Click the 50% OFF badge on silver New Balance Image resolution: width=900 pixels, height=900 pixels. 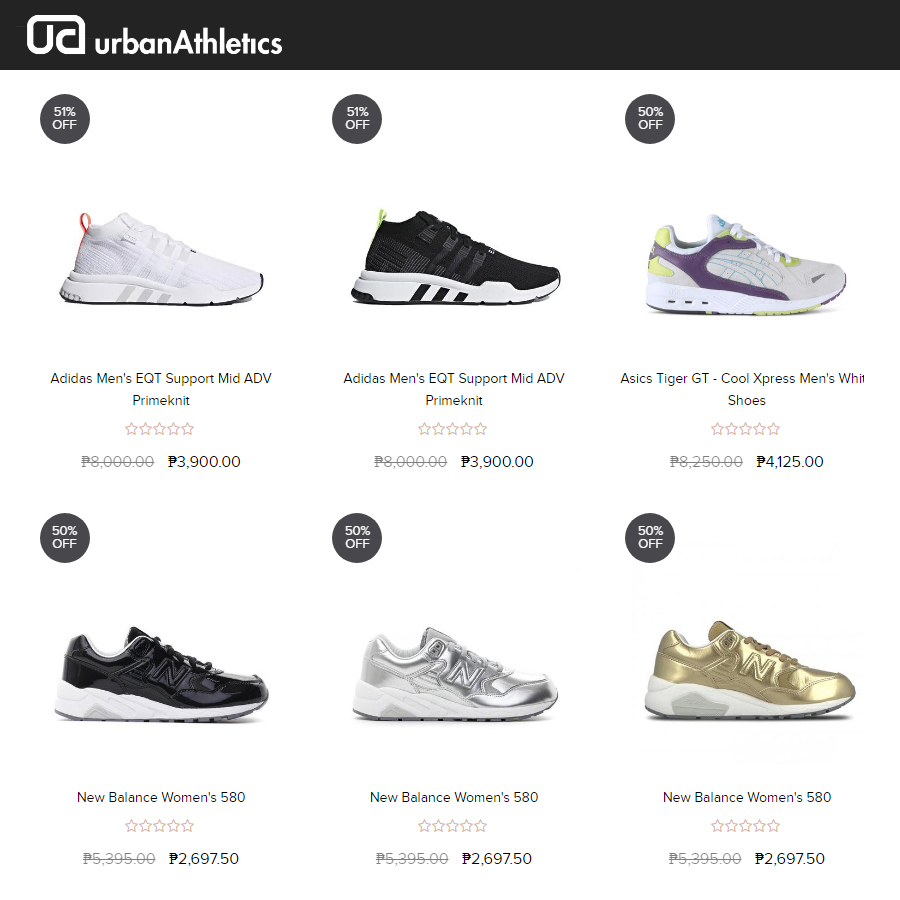357,537
